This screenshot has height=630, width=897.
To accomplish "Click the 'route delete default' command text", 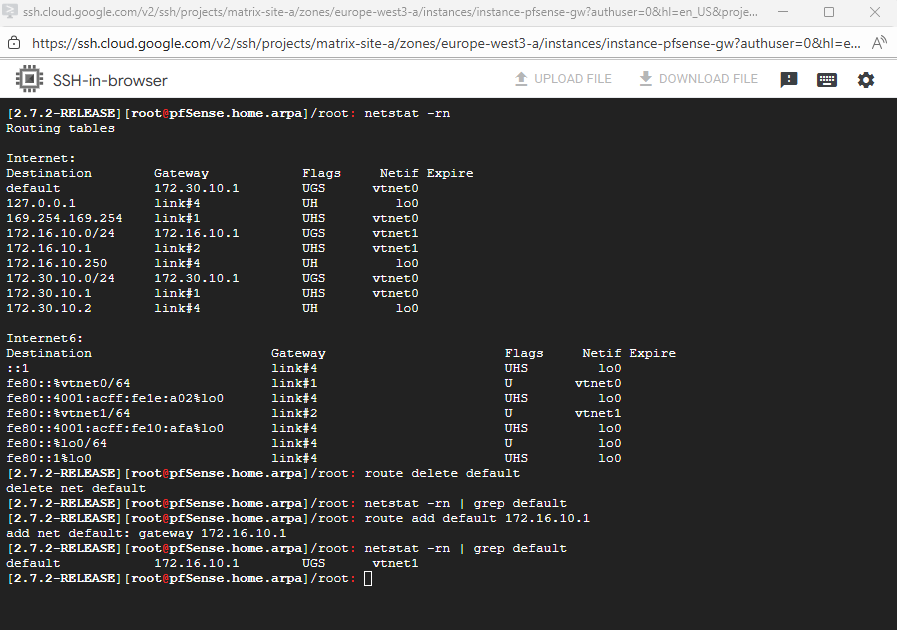I will coord(442,473).
